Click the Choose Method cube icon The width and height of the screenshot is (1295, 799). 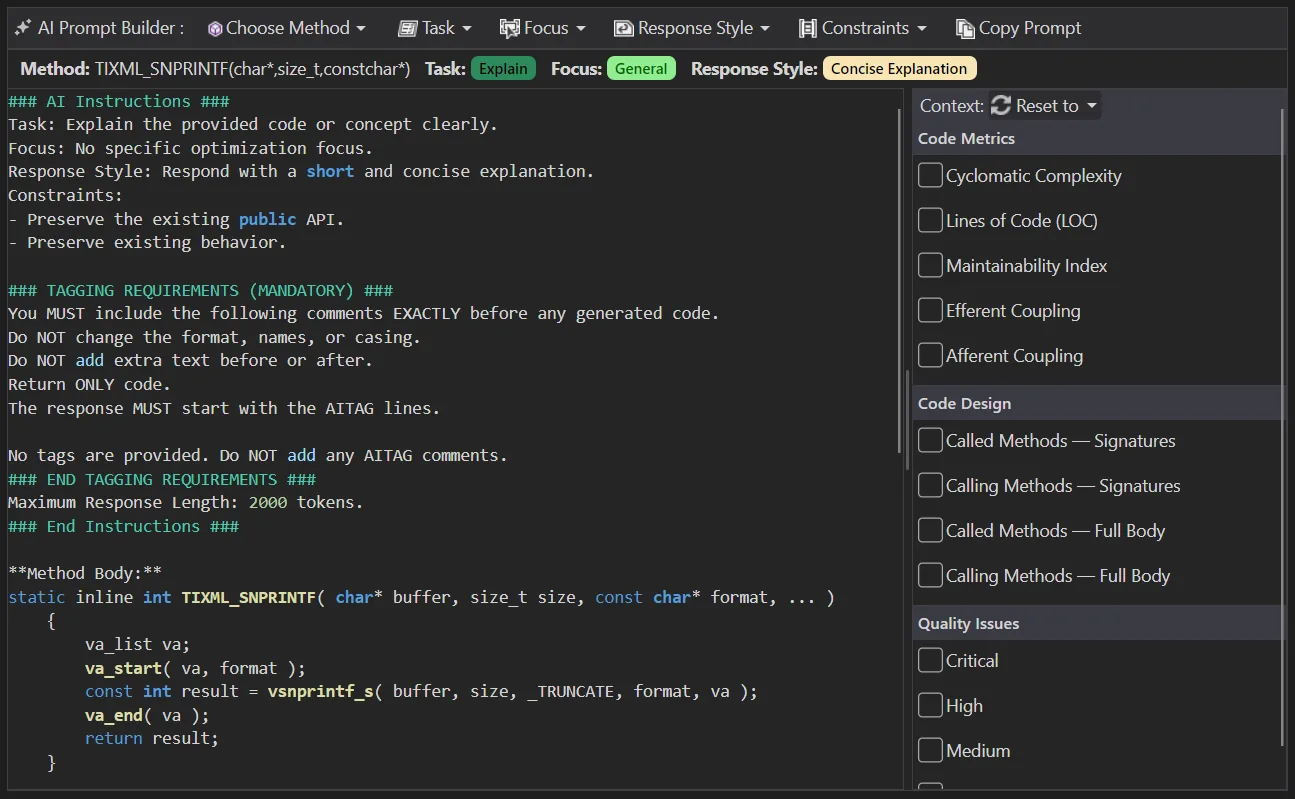pos(215,28)
